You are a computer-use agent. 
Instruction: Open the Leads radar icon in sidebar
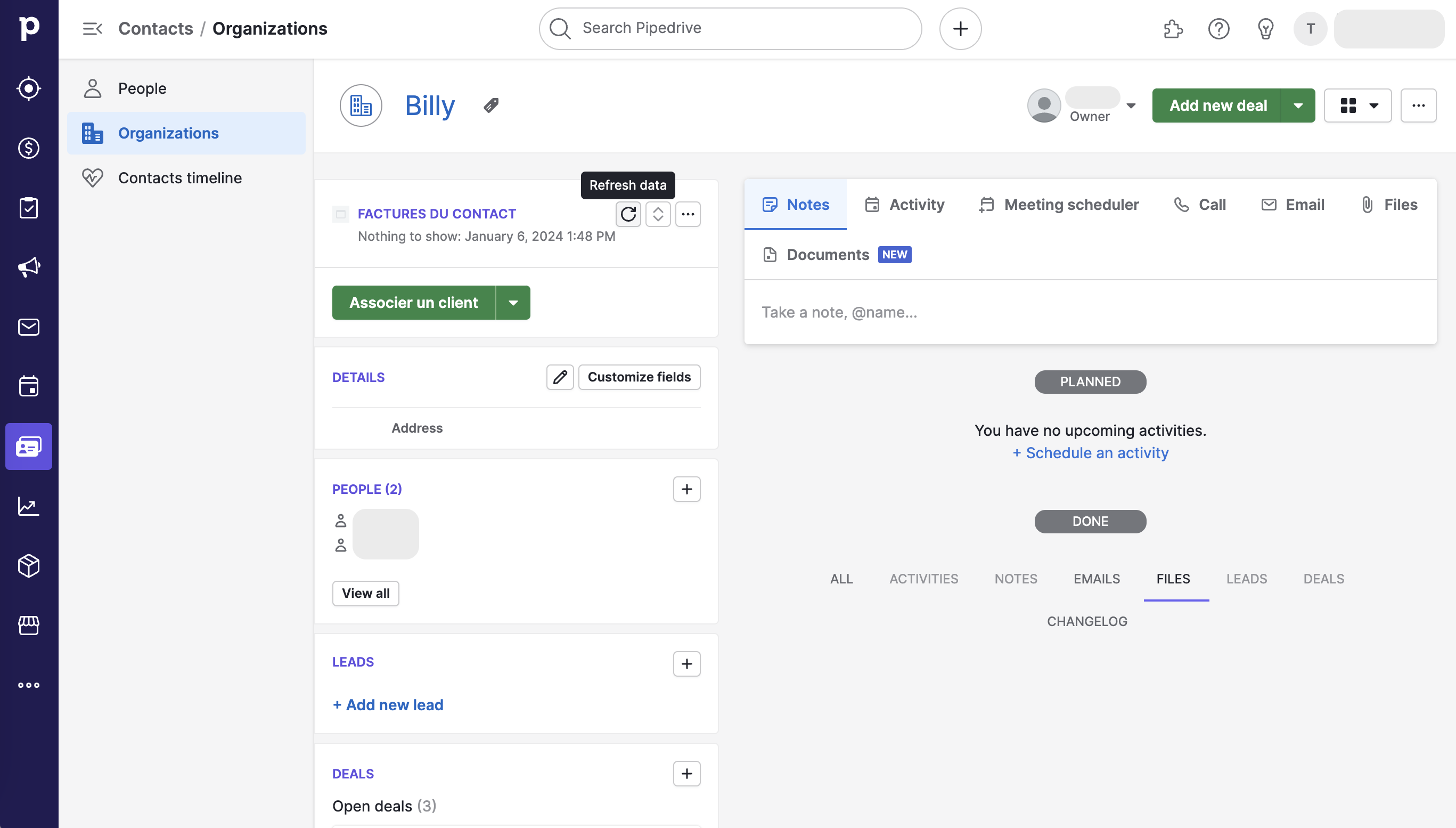point(28,88)
